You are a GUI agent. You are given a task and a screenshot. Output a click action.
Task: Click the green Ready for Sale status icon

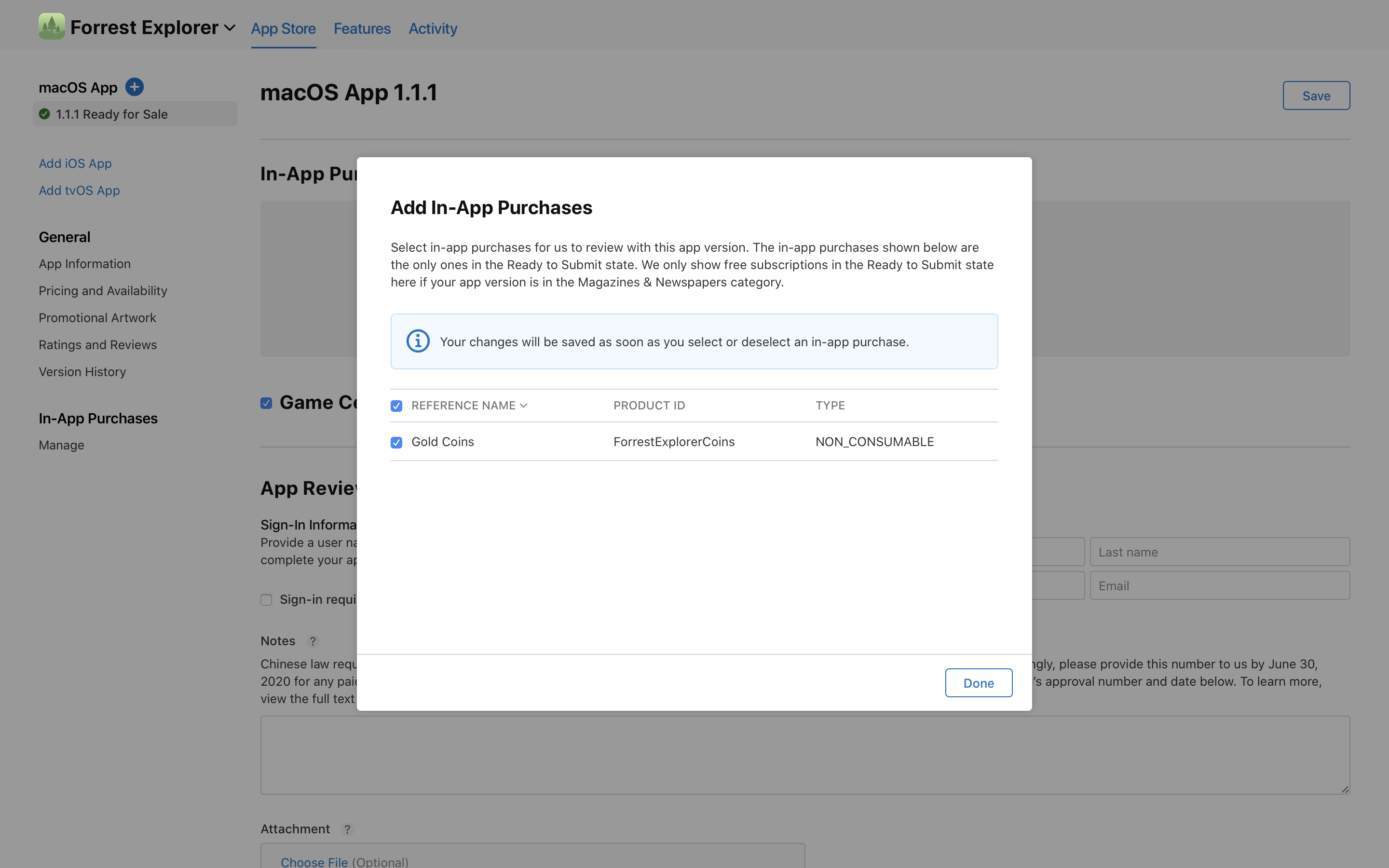[45, 114]
